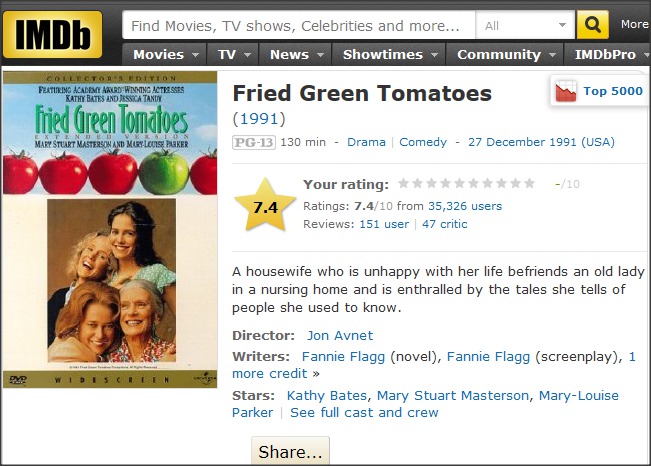651x466 pixels.
Task: Open the News menu
Action: 295,54
